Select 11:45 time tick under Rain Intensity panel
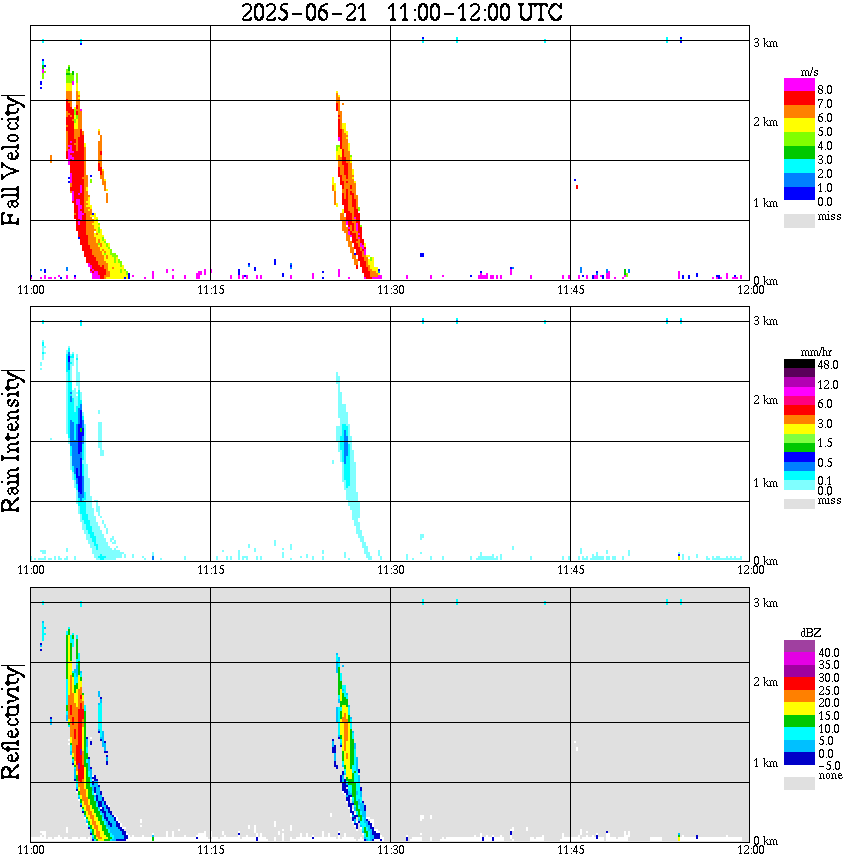 (x=570, y=570)
